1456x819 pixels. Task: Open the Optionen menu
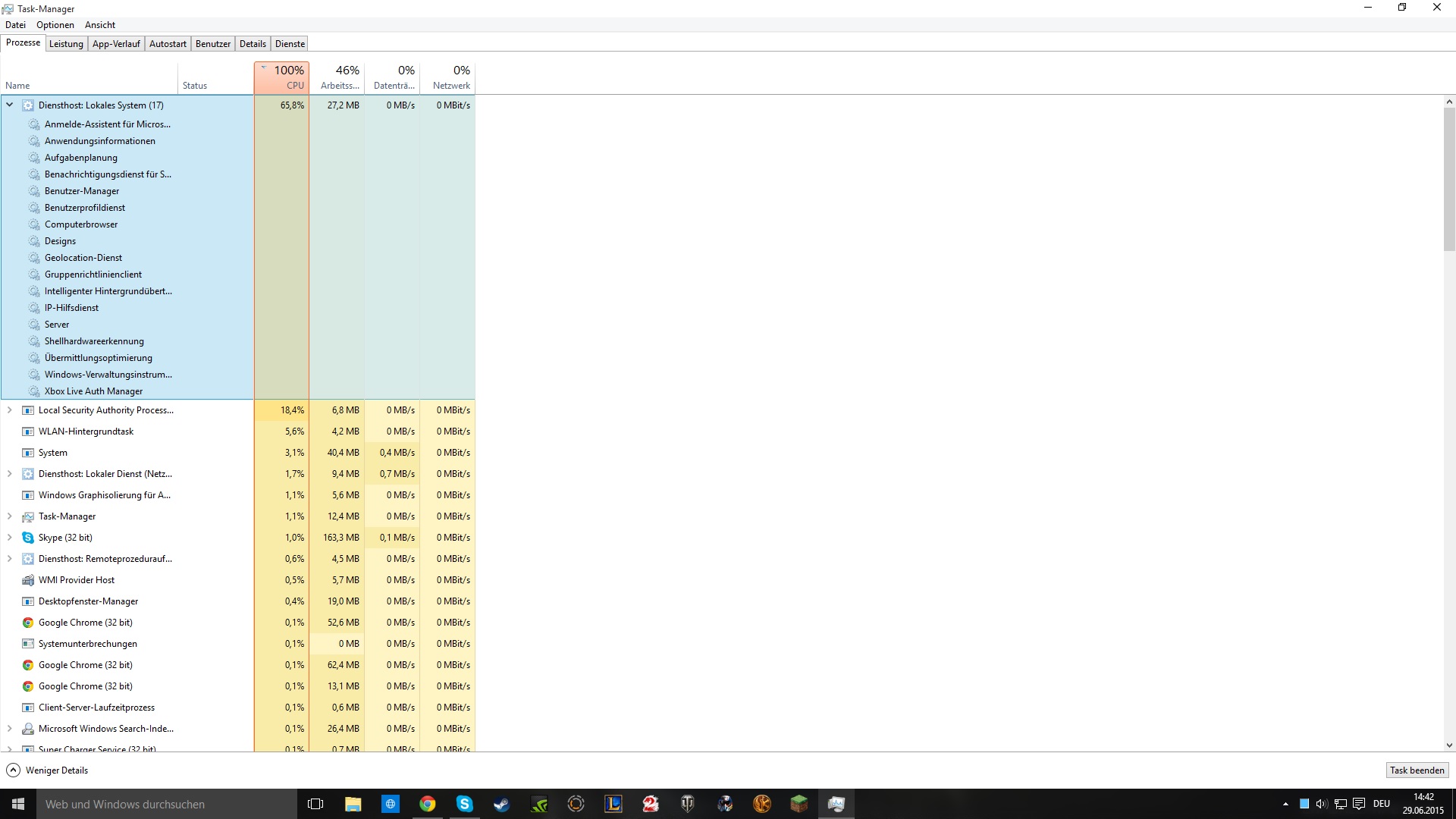[55, 25]
